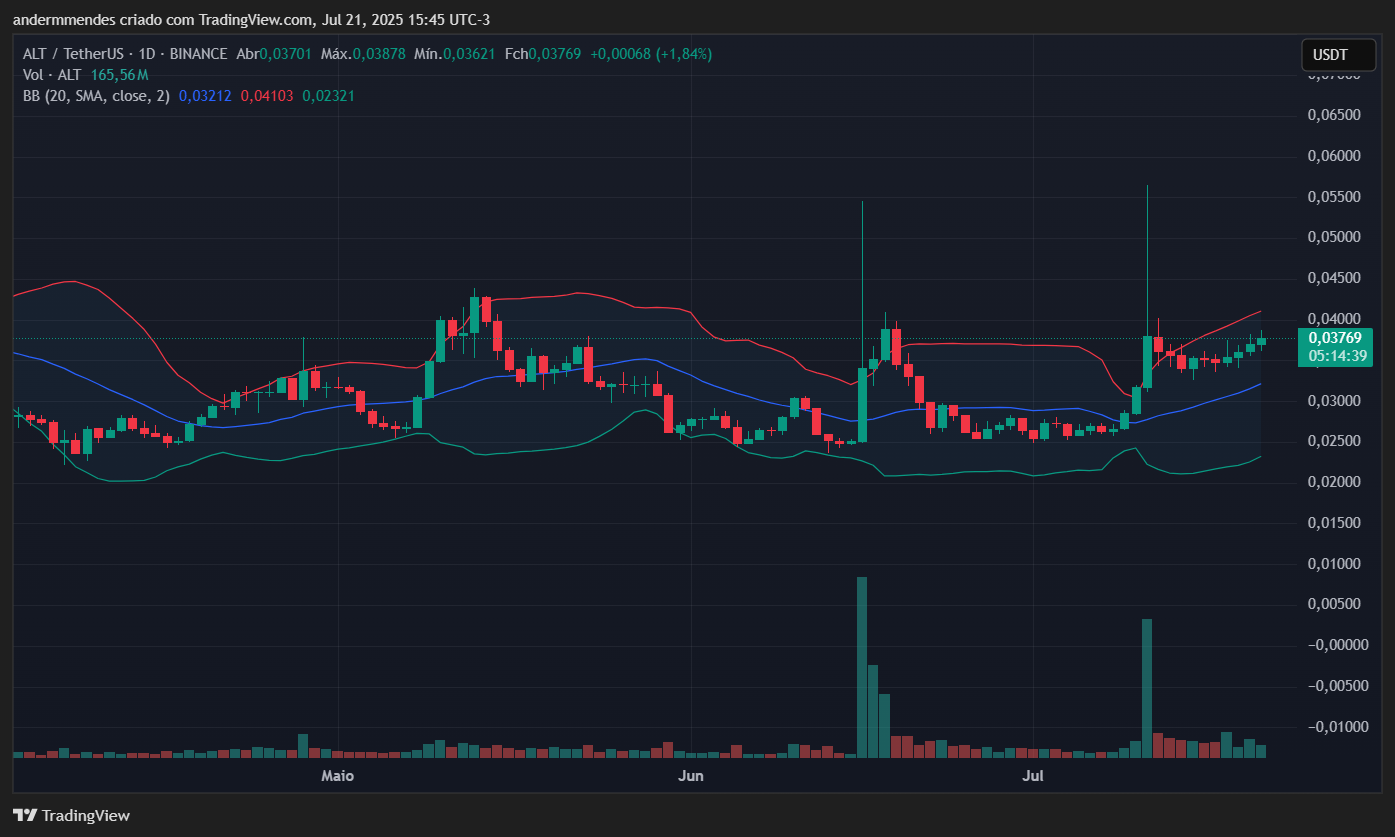The height and width of the screenshot is (837, 1395).
Task: Click the Fch close value 0,03769
Action: pos(556,54)
